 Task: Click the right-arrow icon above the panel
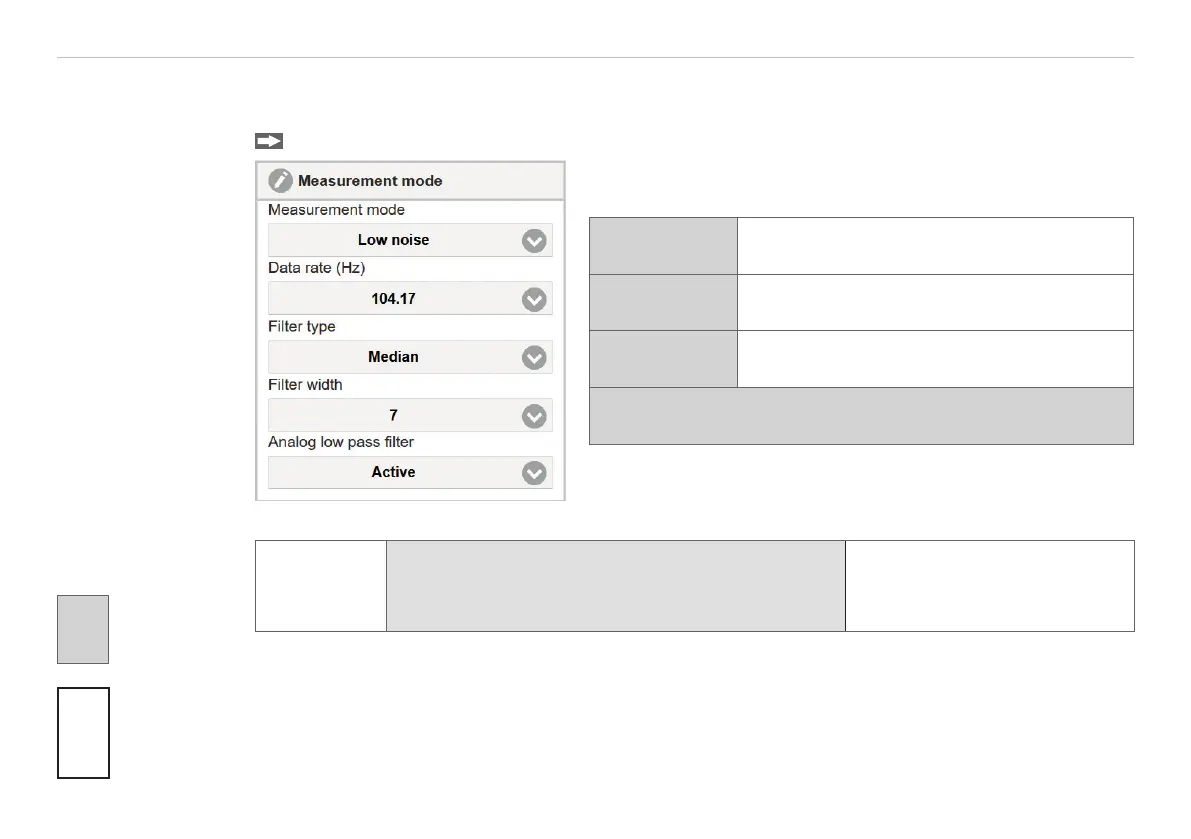(269, 141)
